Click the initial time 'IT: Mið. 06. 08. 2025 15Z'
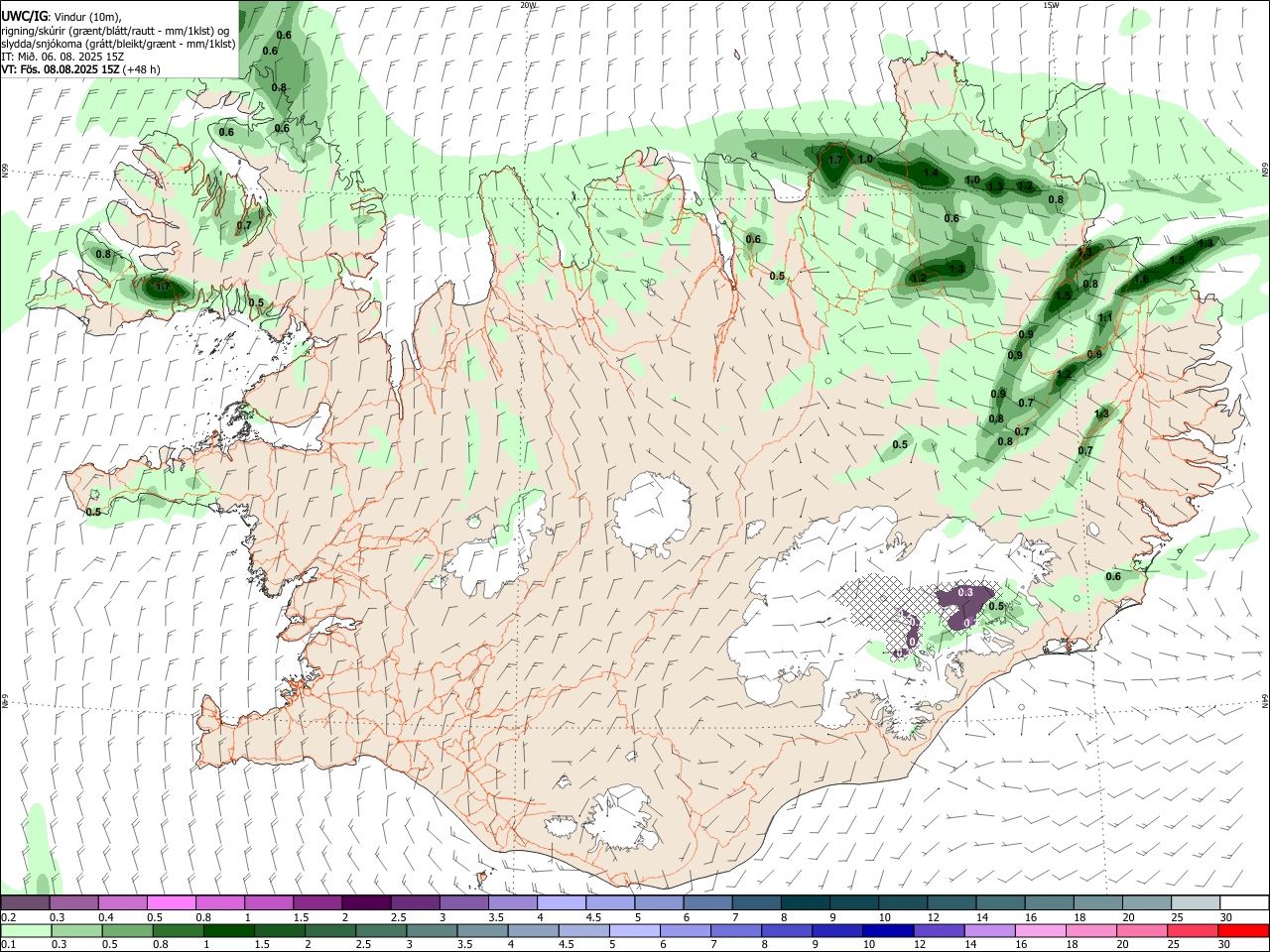The width and height of the screenshot is (1270, 952). point(63,57)
